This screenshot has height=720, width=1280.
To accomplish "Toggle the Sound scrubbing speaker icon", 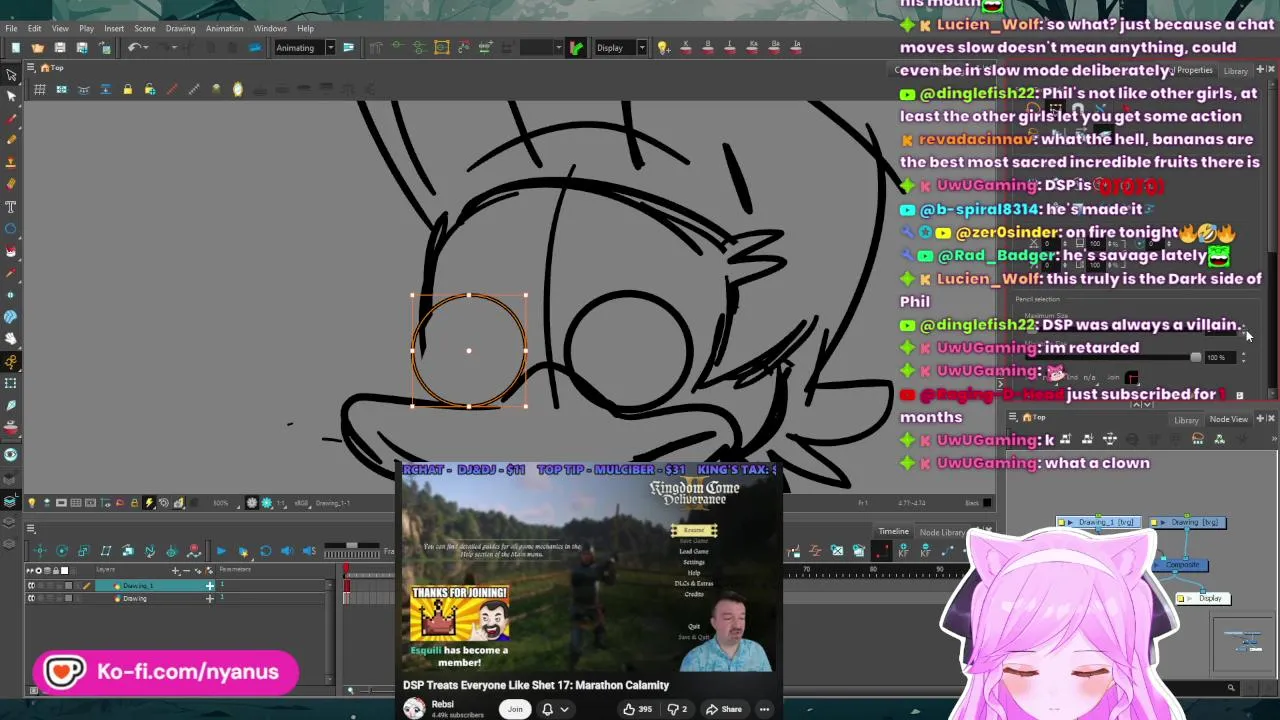I will tap(309, 551).
